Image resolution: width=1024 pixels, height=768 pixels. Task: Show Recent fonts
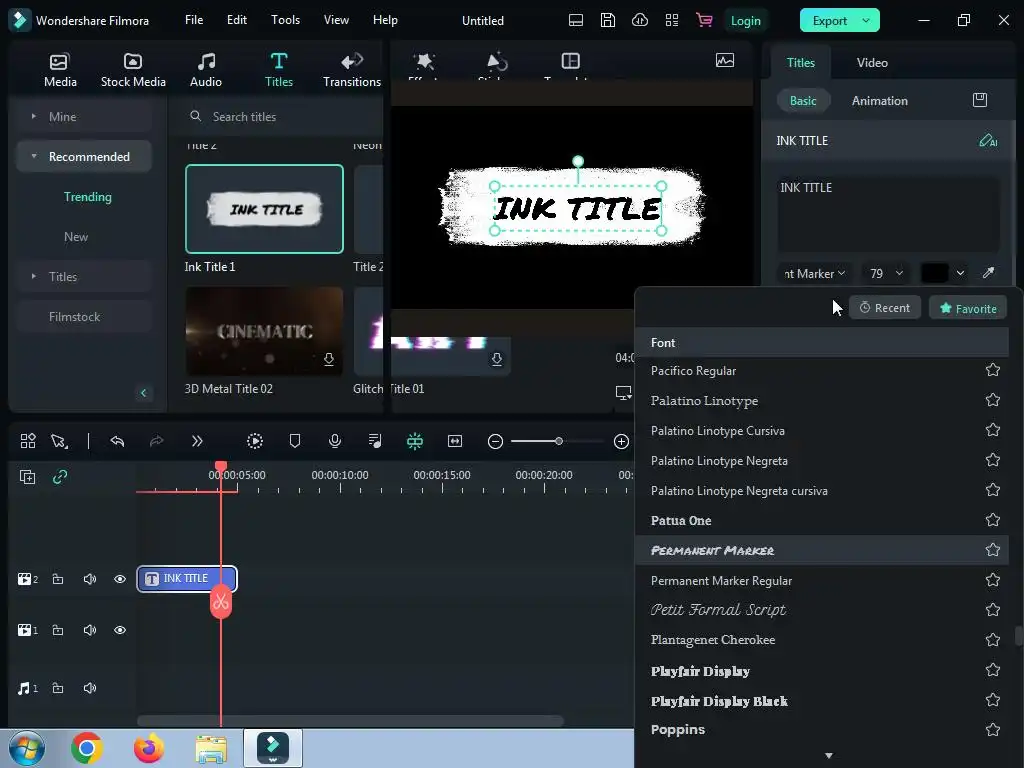(x=884, y=308)
